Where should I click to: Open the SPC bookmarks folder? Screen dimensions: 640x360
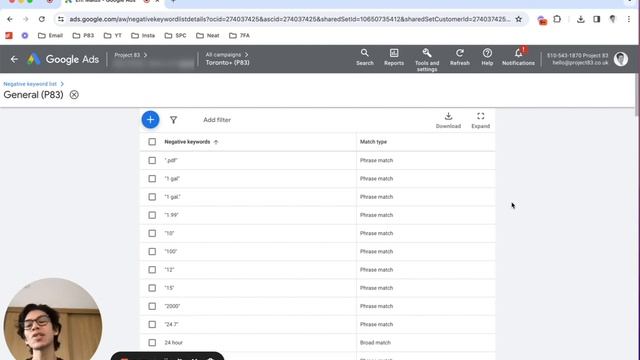point(175,36)
